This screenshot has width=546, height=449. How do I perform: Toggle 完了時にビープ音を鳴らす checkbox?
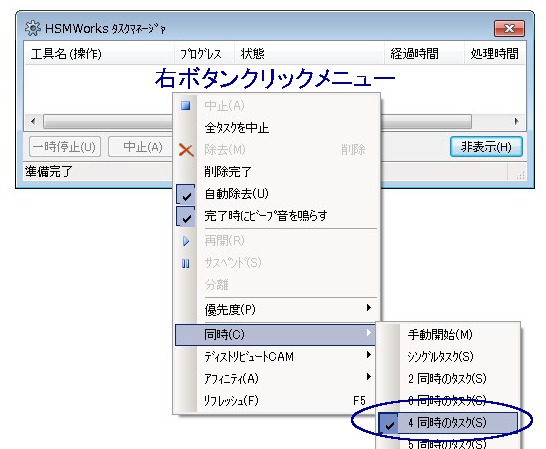point(186,216)
